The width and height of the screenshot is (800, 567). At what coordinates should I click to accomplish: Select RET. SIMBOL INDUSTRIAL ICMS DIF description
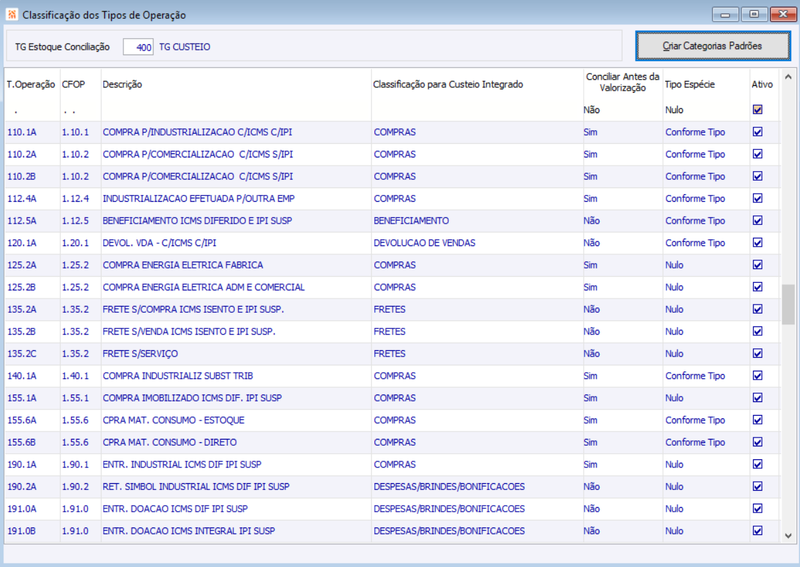point(196,487)
